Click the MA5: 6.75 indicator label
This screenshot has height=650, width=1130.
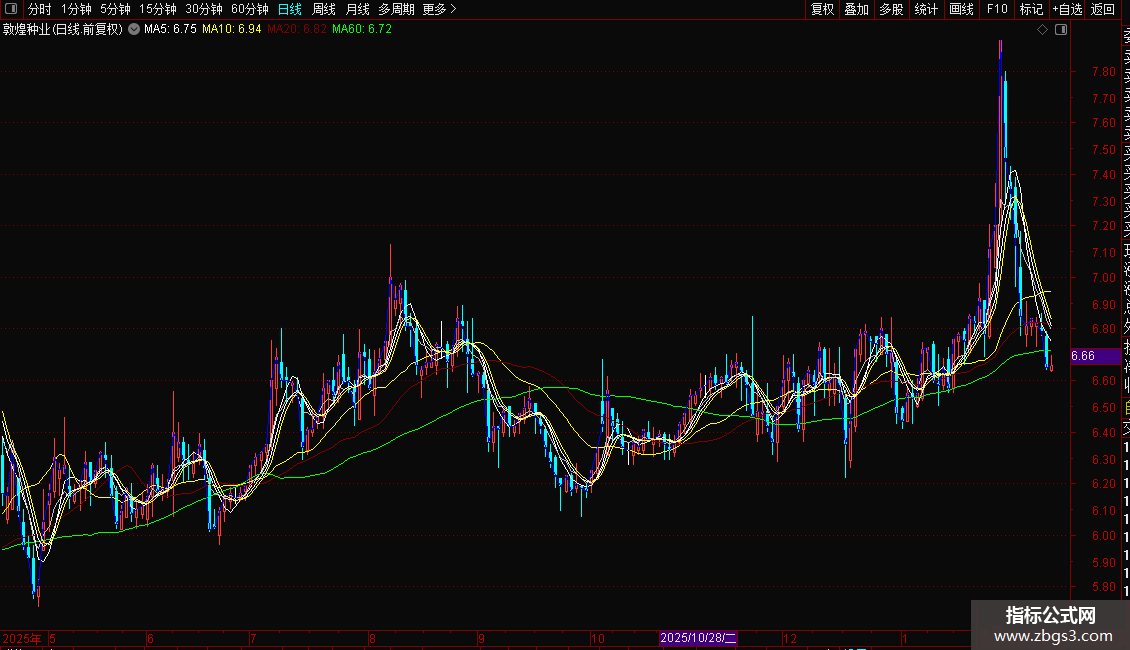(x=170, y=29)
